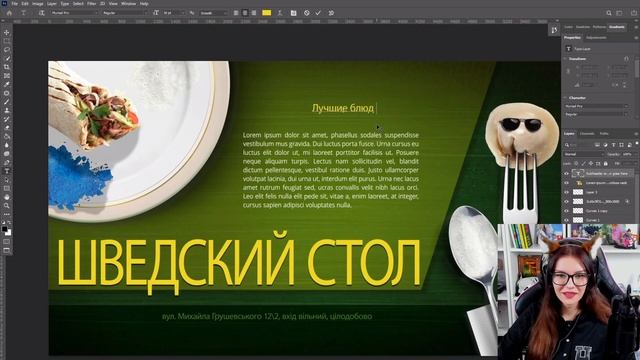
Task: Open the File menu
Action: pyautogui.click(x=15, y=4)
